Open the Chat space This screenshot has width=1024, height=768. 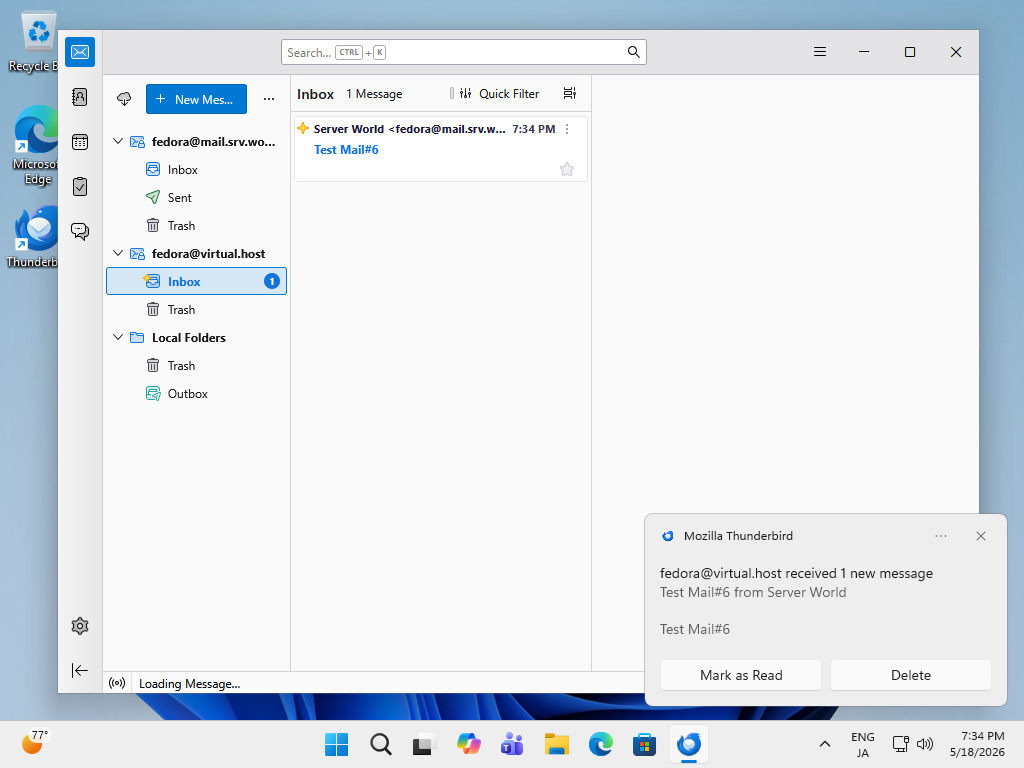click(80, 231)
